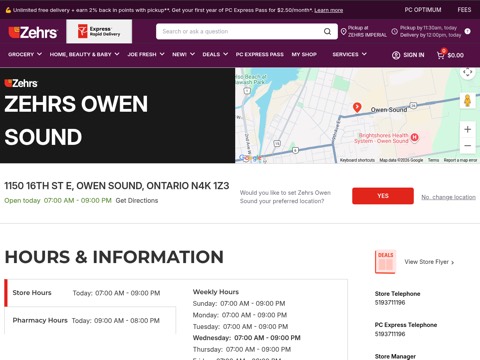Expand the New! menu

pos(183,54)
